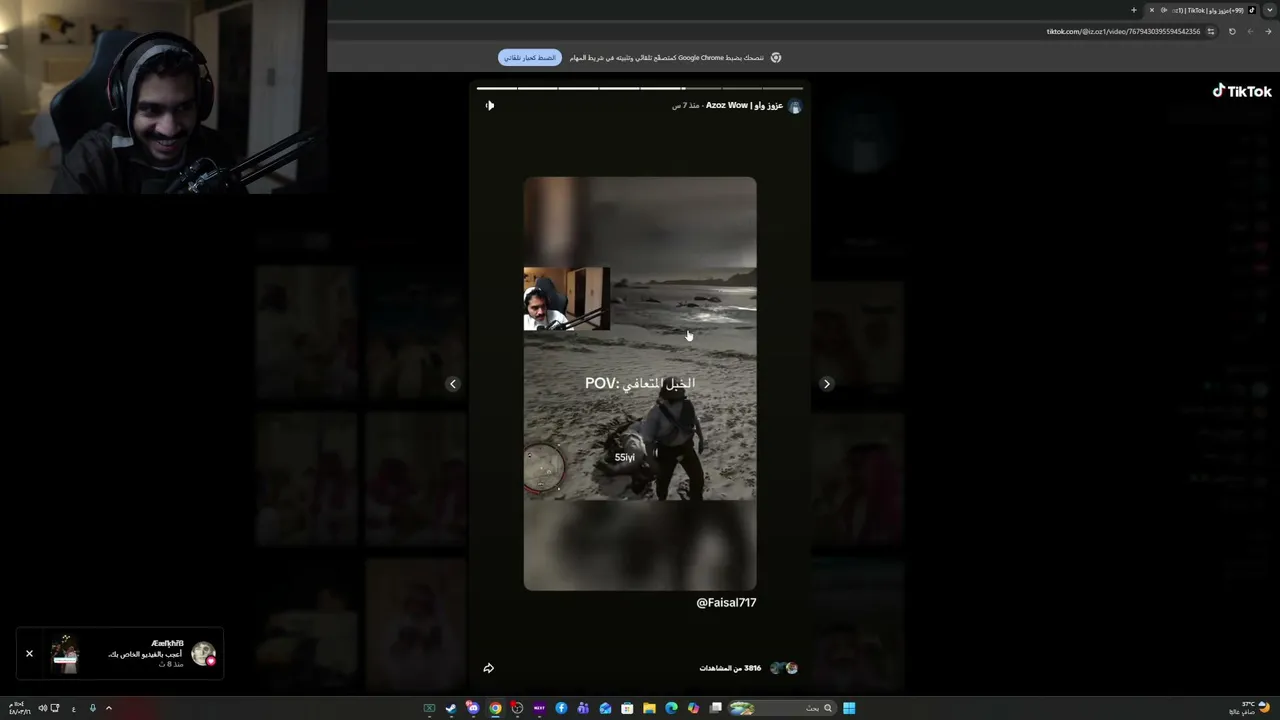Open Microsoft Teams from the taskbar
Screen dimensions: 1280x720
click(583, 708)
